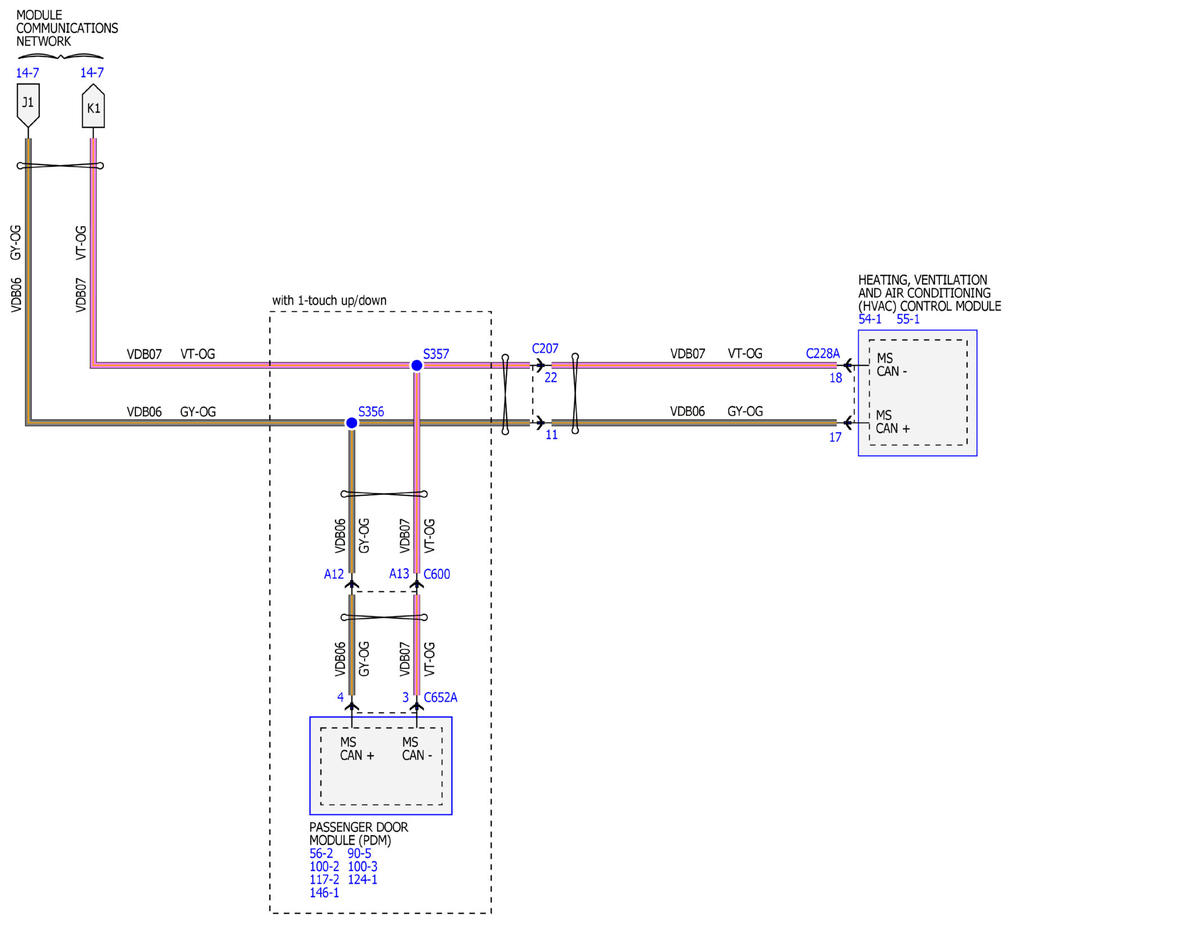Jump to page reference 56-2
Viewport: 1200px width, 927px height.
coord(321,854)
